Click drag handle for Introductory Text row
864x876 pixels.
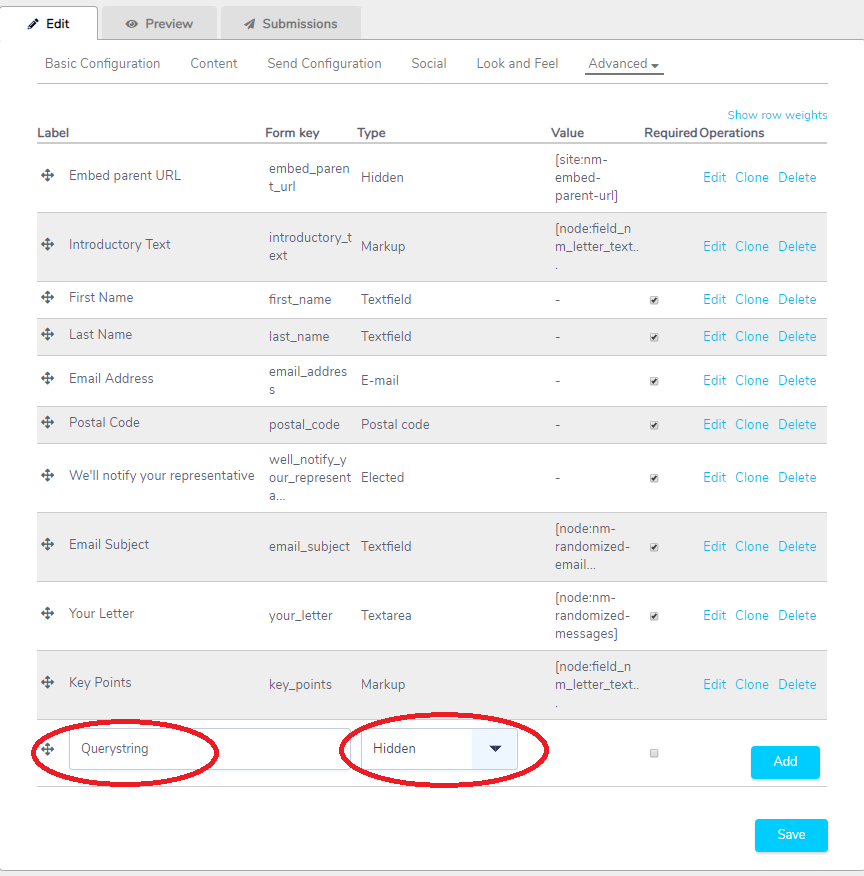(x=47, y=244)
